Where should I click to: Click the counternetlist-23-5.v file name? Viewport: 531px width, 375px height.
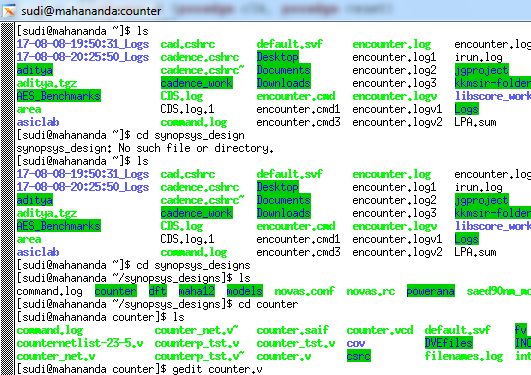(x=80, y=343)
